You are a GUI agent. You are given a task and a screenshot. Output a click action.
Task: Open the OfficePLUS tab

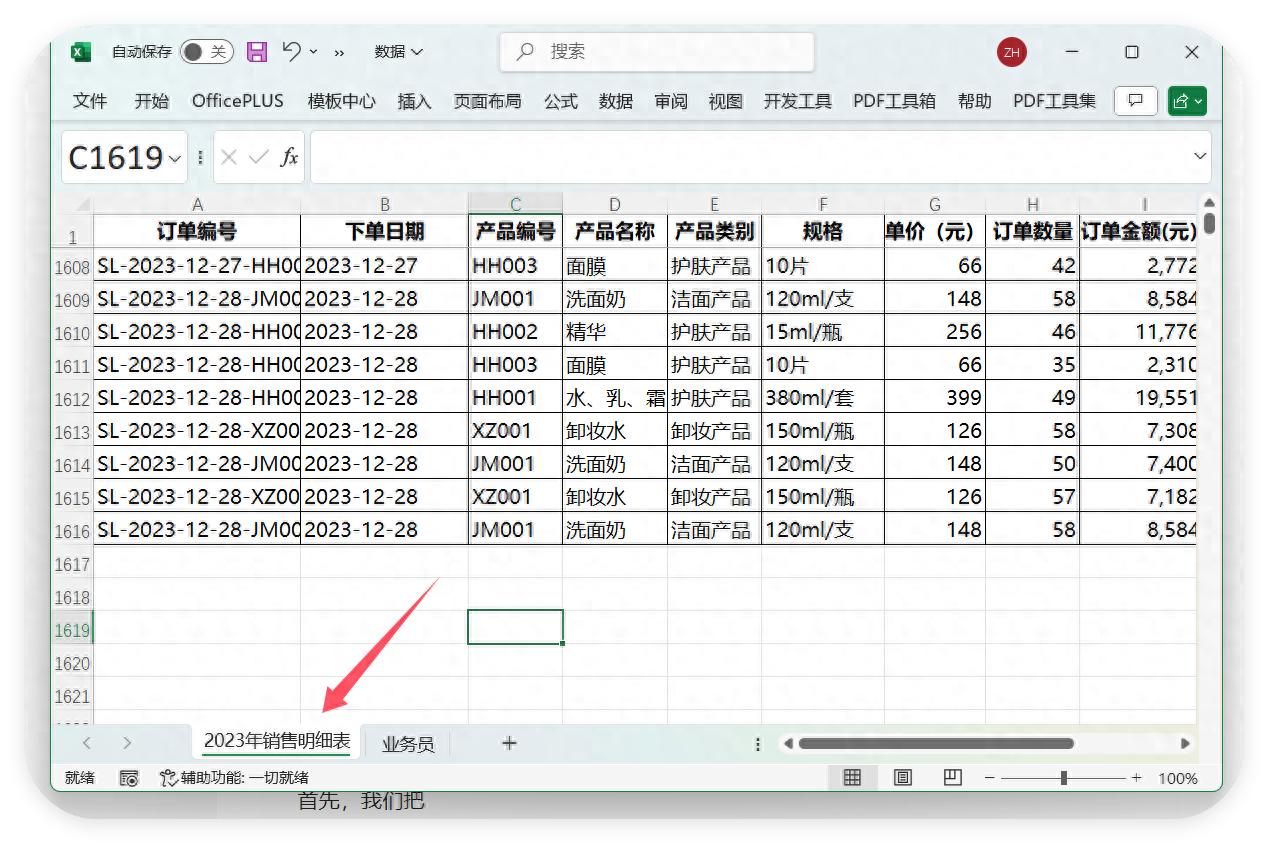point(238,101)
